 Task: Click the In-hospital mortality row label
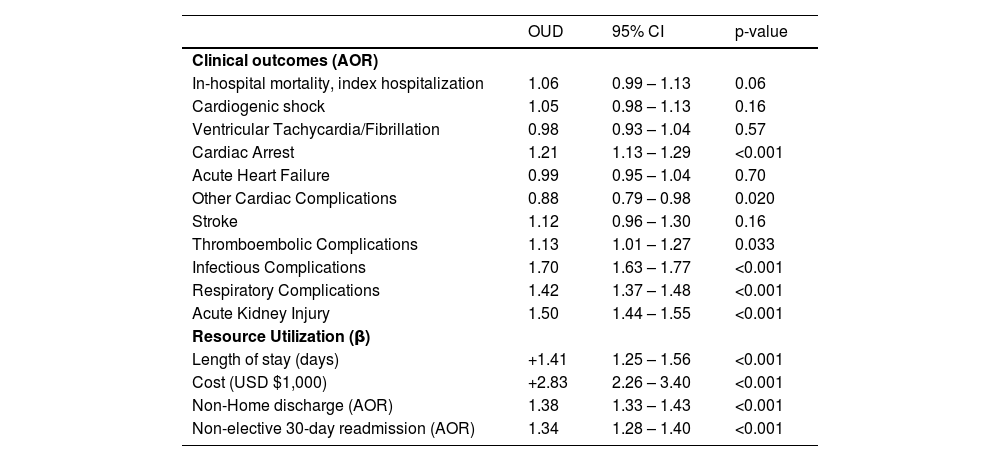(x=337, y=83)
